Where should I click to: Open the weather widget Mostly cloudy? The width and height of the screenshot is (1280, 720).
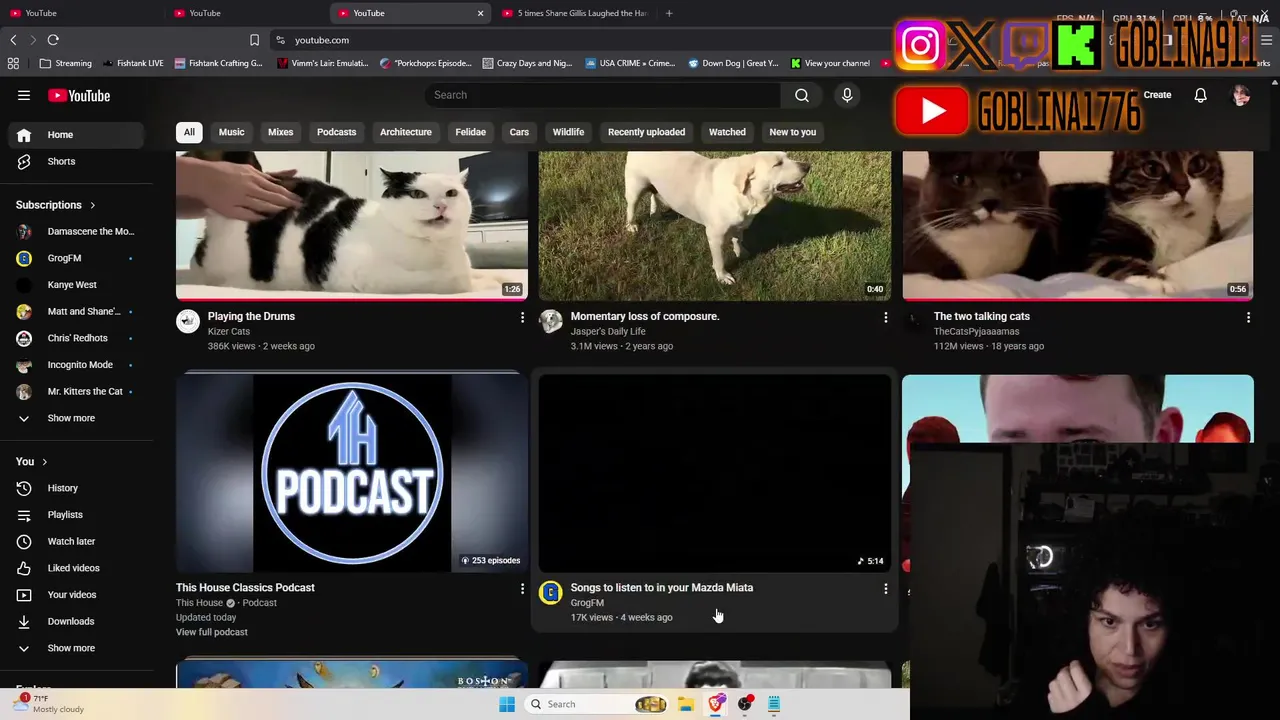click(50, 703)
